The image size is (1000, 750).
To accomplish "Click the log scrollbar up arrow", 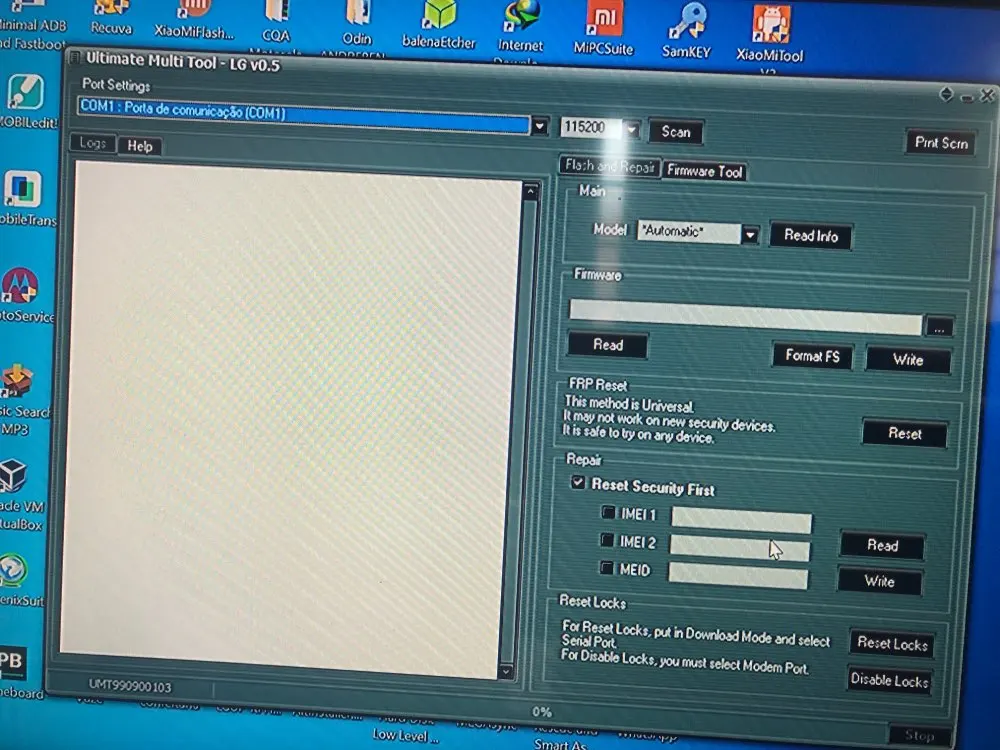I will [531, 191].
